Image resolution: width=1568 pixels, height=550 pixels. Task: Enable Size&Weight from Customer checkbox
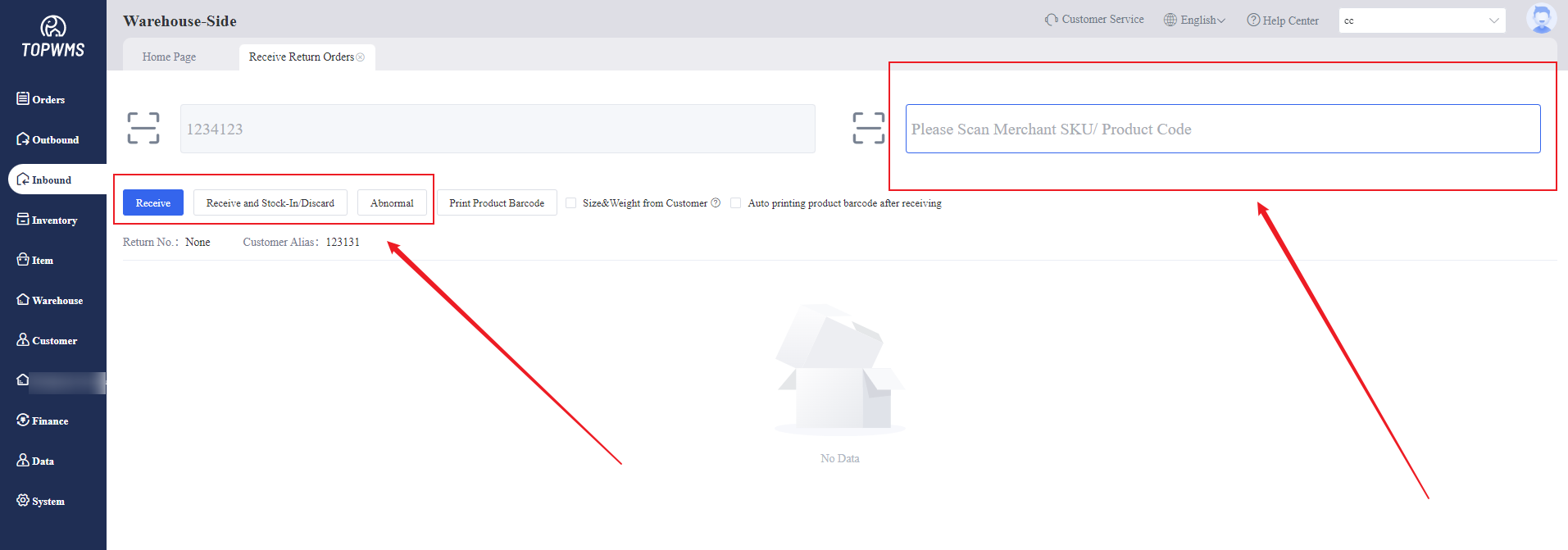click(x=571, y=203)
